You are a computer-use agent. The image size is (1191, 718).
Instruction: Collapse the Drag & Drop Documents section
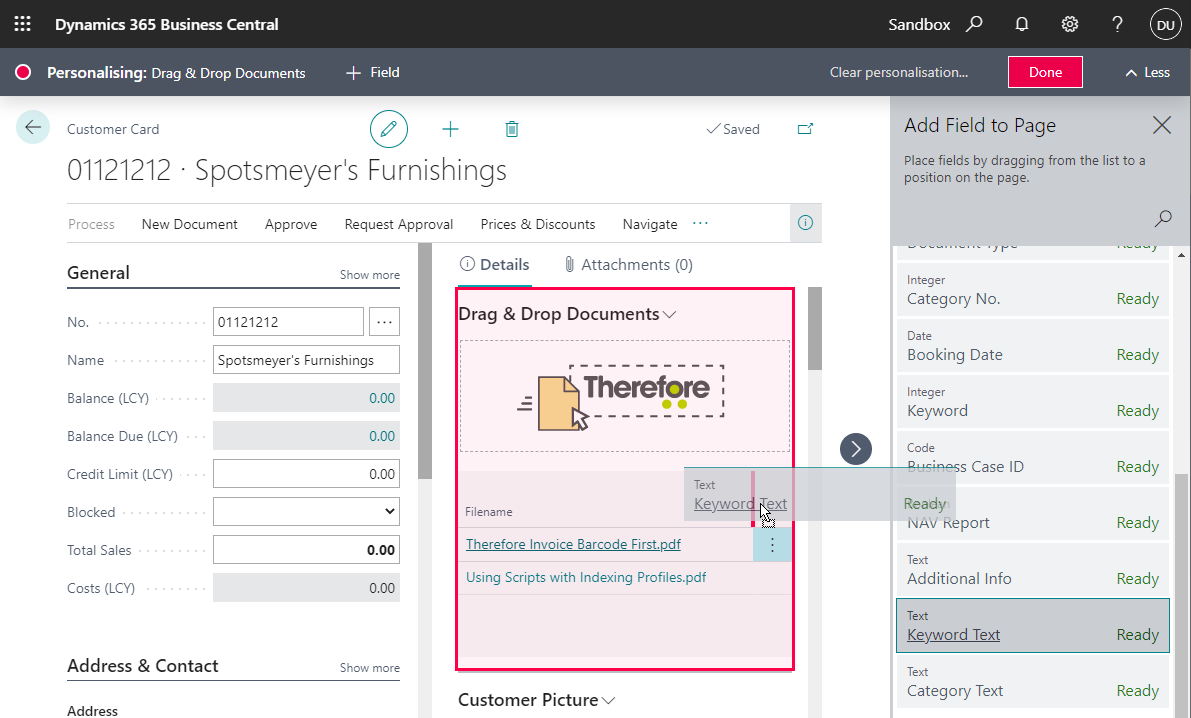(670, 315)
